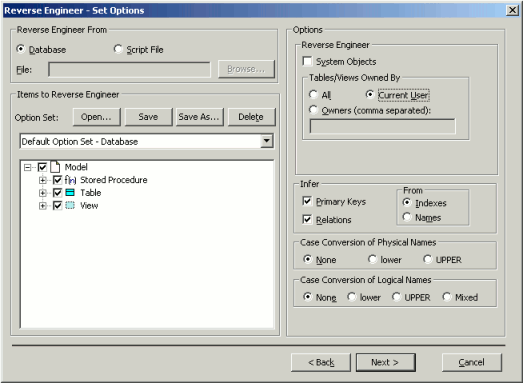Viewport: 523px width, 383px height.
Task: Set physical names case to None
Action: (x=308, y=259)
